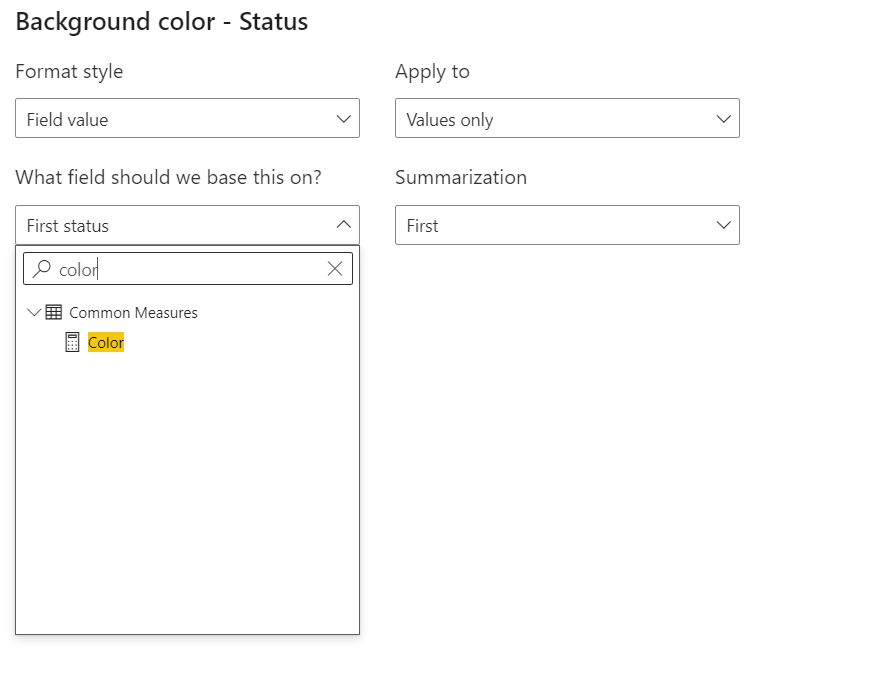Click the Background color - Status heading
Viewport: 877px width, 673px height.
(x=162, y=22)
